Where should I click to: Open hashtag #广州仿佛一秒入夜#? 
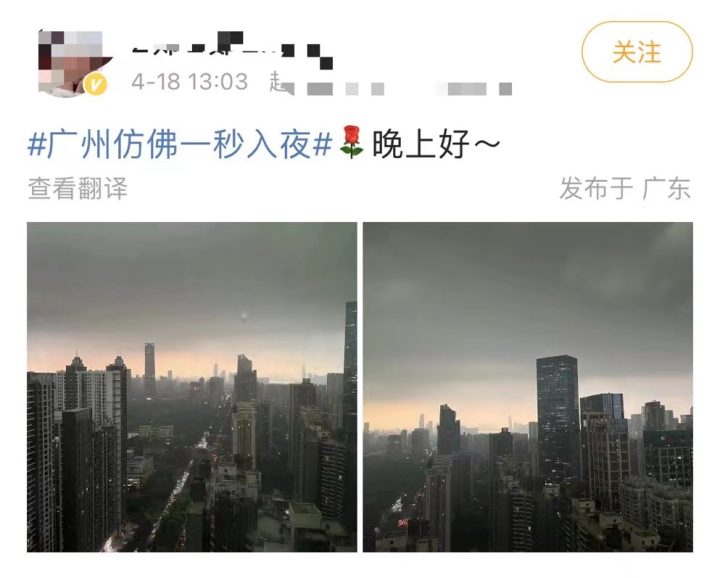tap(180, 144)
